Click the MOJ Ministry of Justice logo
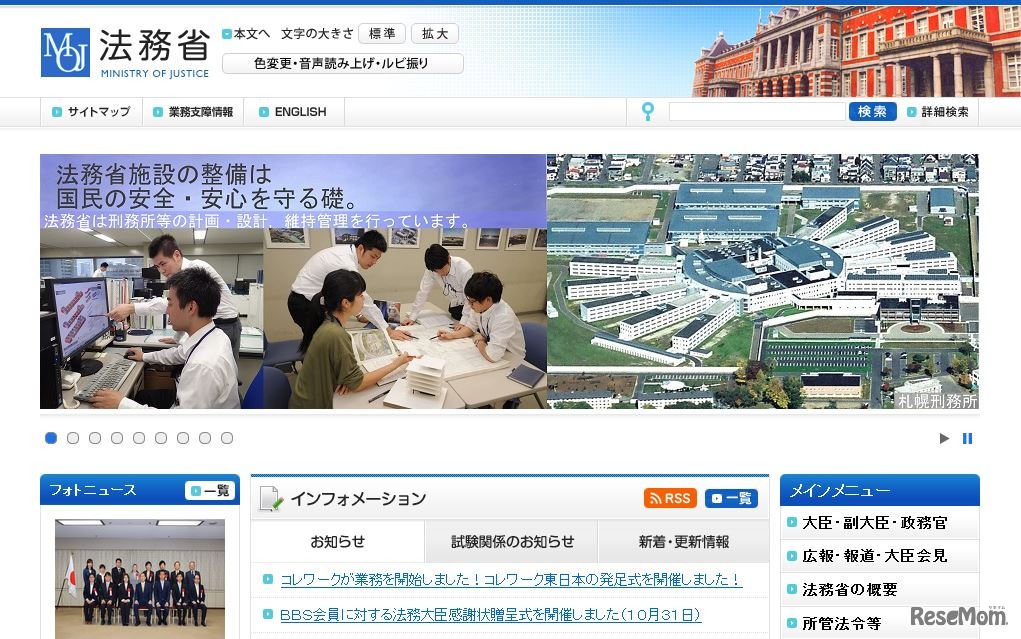Screen dimensions: 1021x639 [x=126, y=53]
